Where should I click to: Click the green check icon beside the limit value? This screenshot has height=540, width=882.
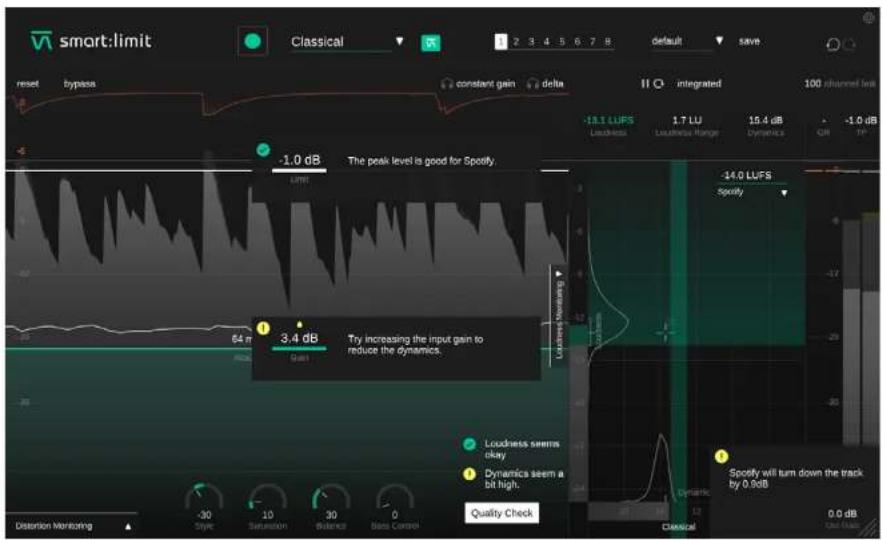pyautogui.click(x=263, y=150)
